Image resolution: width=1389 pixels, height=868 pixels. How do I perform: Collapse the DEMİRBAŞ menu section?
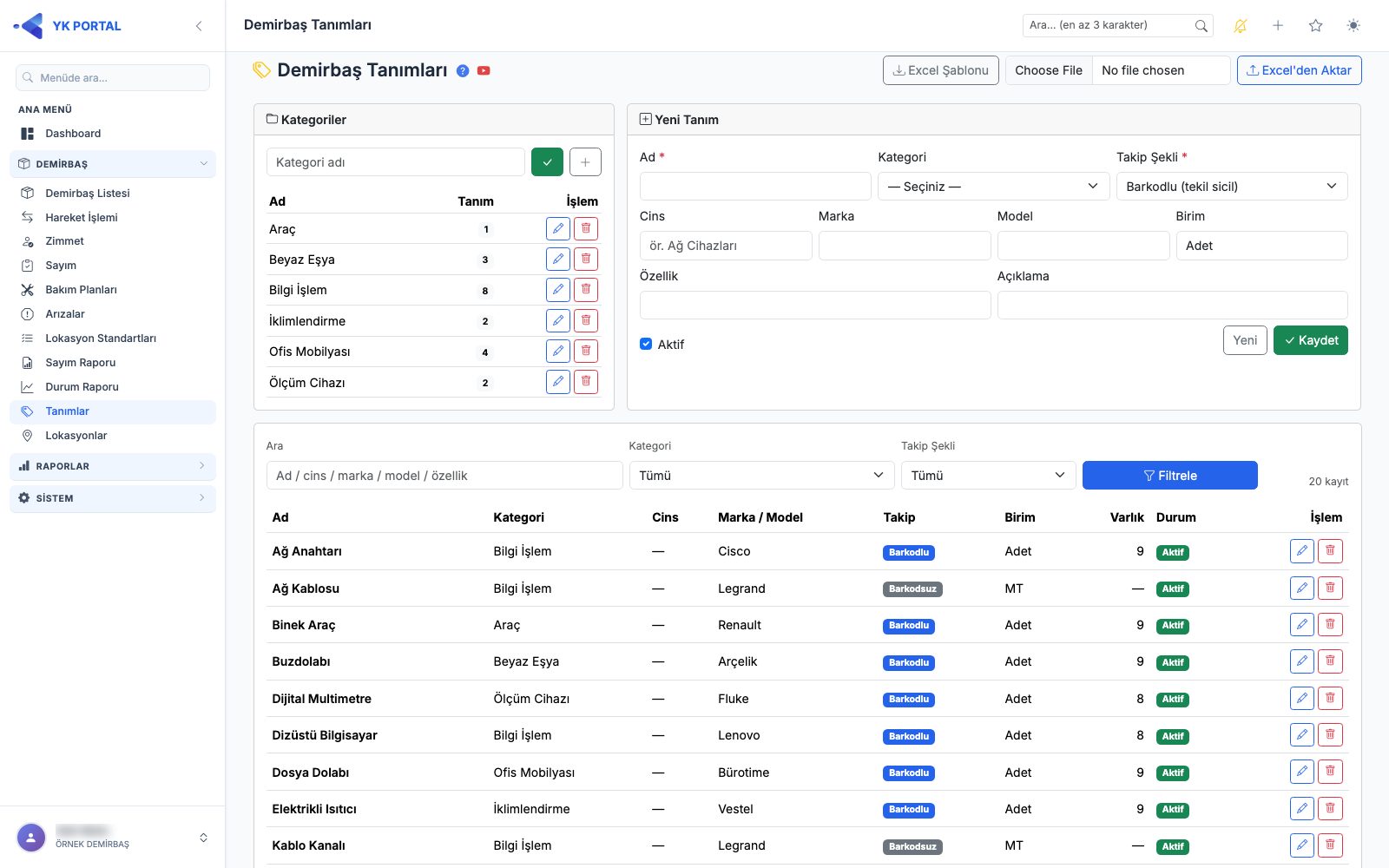coord(113,164)
